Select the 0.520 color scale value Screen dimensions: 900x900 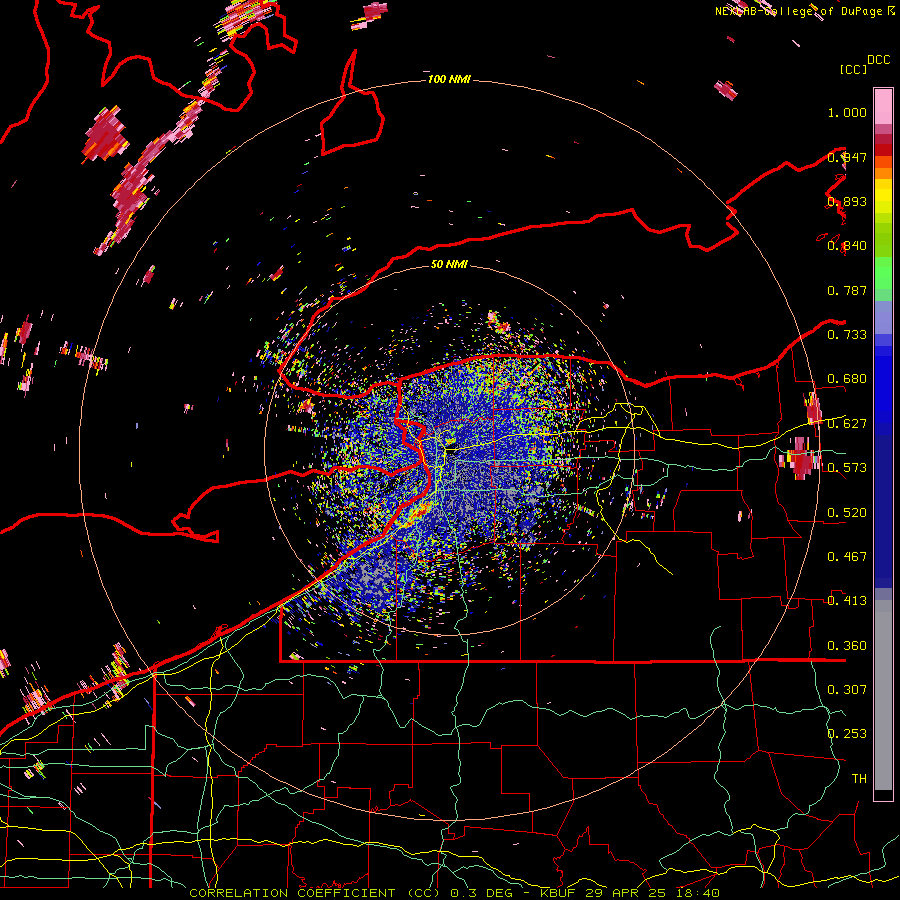tap(847, 513)
